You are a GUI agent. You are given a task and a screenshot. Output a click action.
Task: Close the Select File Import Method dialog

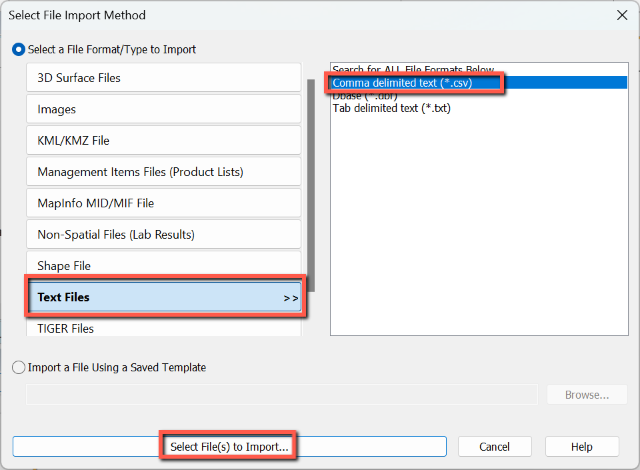[622, 15]
